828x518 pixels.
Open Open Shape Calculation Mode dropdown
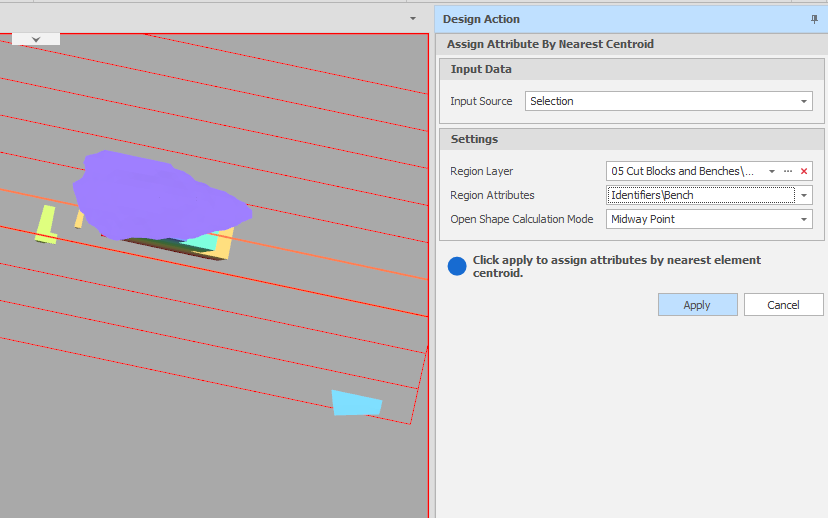pyautogui.click(x=804, y=219)
